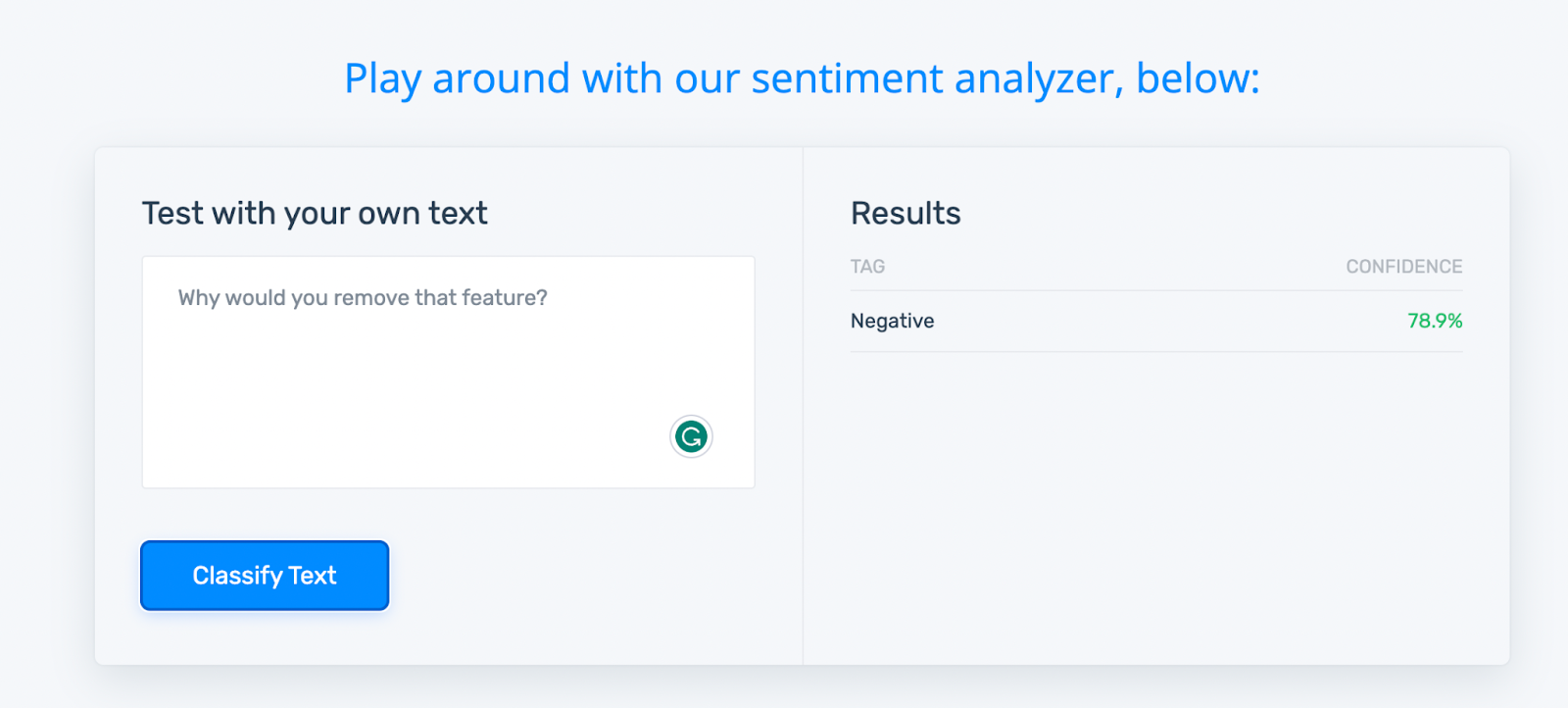This screenshot has height=708, width=1568.
Task: Click the middle of the Negative result row
Action: pyautogui.click(x=1156, y=321)
